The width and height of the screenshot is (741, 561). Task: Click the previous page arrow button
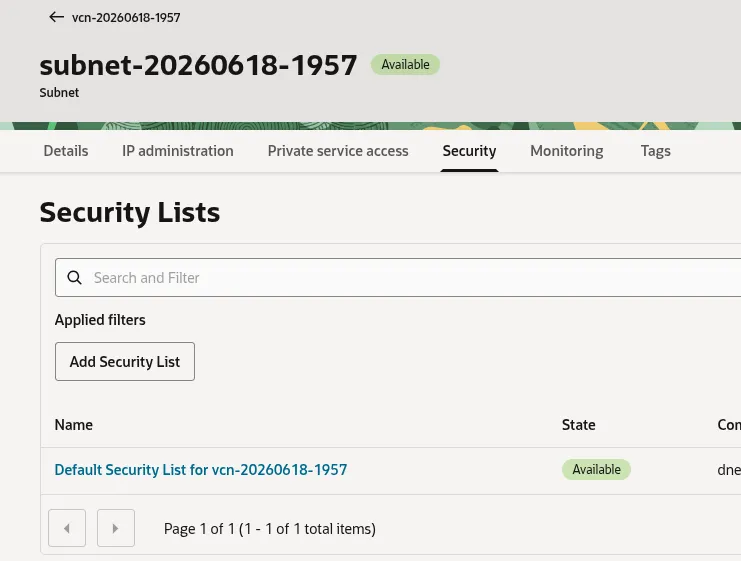click(x=67, y=528)
